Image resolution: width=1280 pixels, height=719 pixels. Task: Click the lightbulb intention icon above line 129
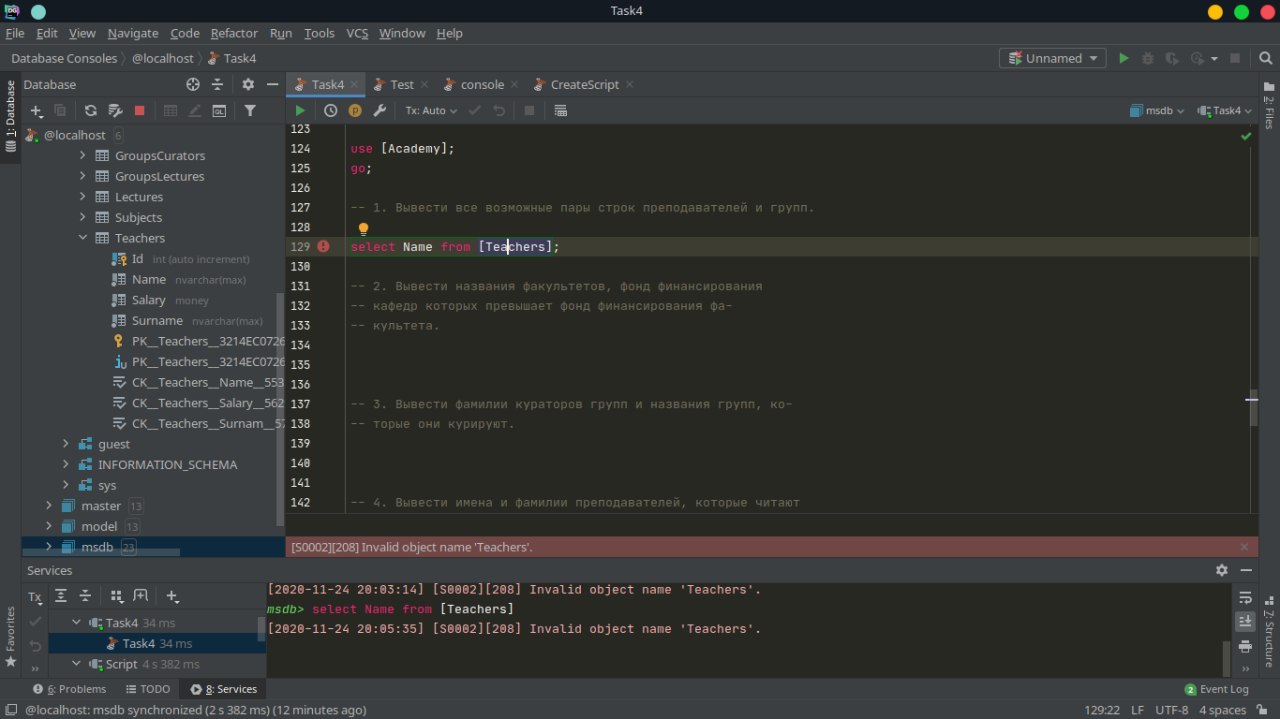364,229
